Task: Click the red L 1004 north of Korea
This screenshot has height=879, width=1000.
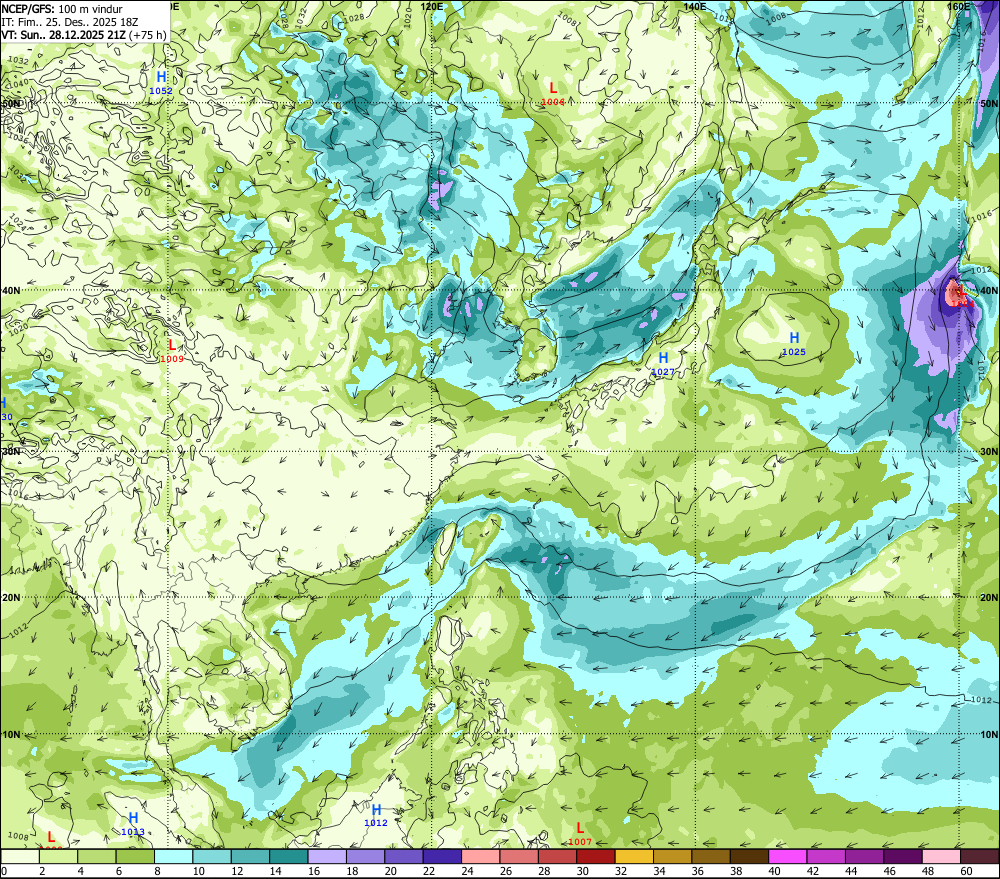Action: click(553, 89)
